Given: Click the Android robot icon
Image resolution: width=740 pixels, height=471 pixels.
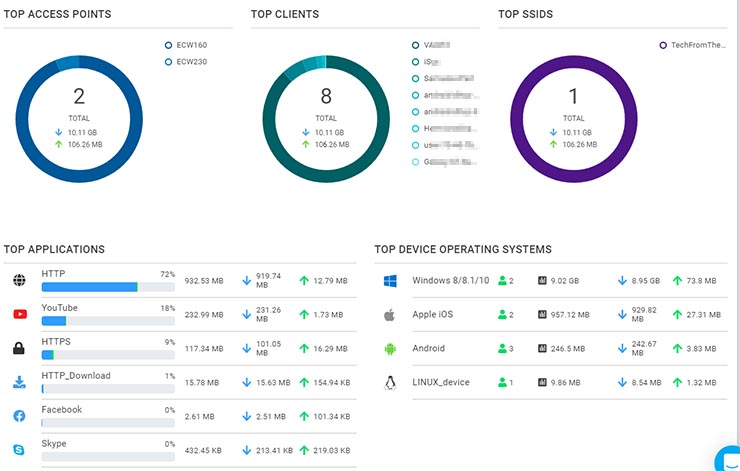Looking at the screenshot, I should [390, 349].
